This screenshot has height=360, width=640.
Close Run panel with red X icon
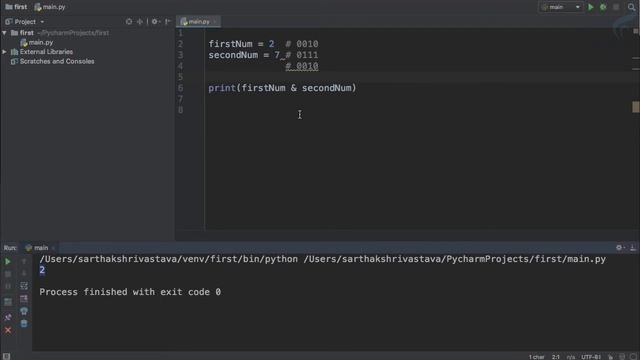pyautogui.click(x=7, y=330)
